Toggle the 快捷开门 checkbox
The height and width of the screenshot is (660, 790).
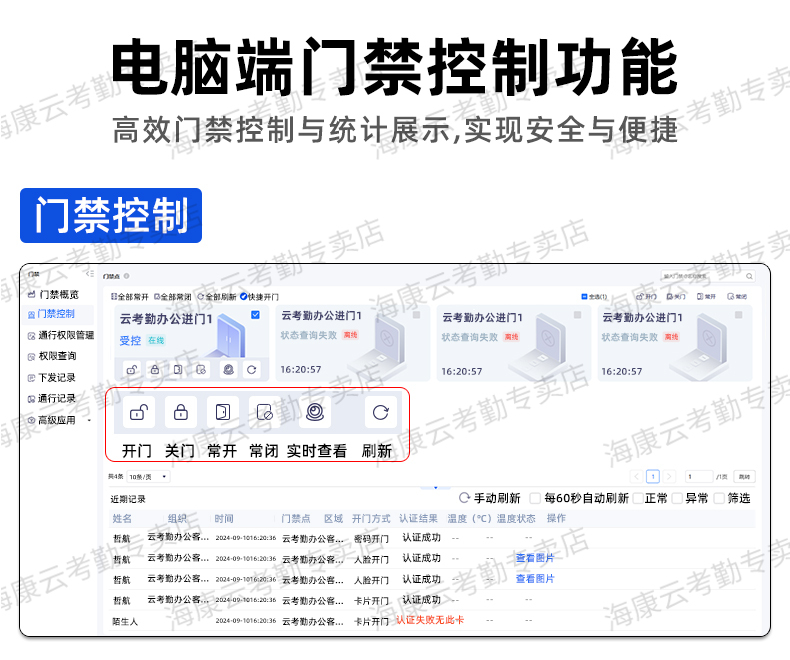coord(244,296)
